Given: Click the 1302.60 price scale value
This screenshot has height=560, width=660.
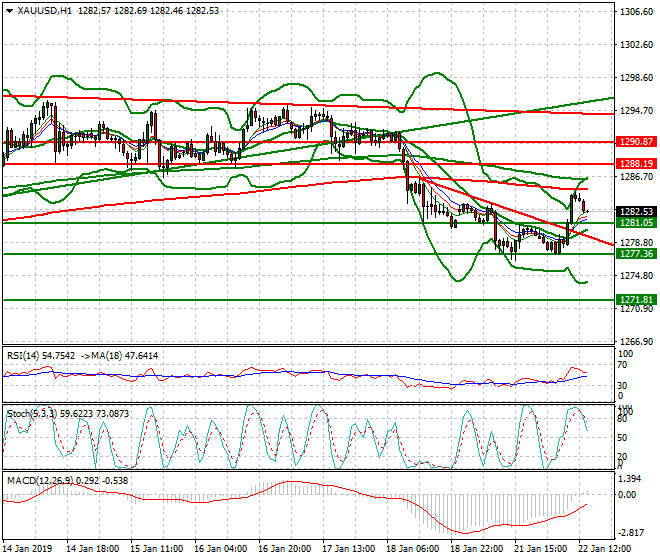Looking at the screenshot, I should pos(636,45).
